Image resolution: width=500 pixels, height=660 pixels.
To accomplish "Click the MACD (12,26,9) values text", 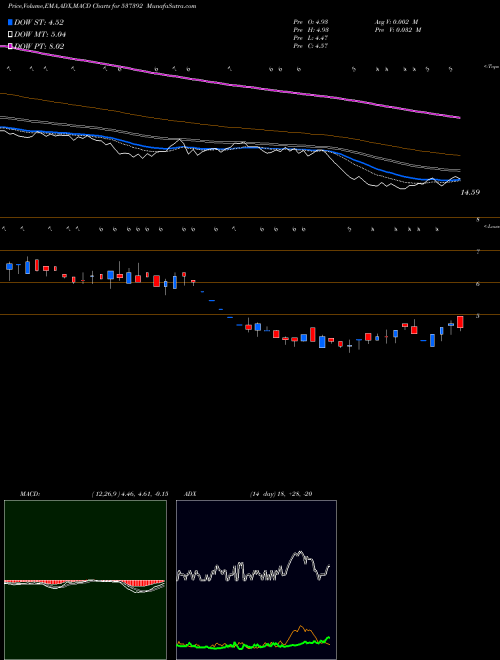I will 130,494.
